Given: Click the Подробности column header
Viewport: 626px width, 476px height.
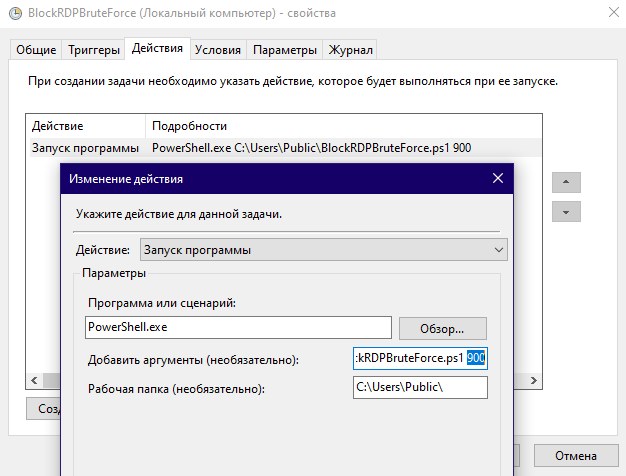Looking at the screenshot, I should pos(343,126).
